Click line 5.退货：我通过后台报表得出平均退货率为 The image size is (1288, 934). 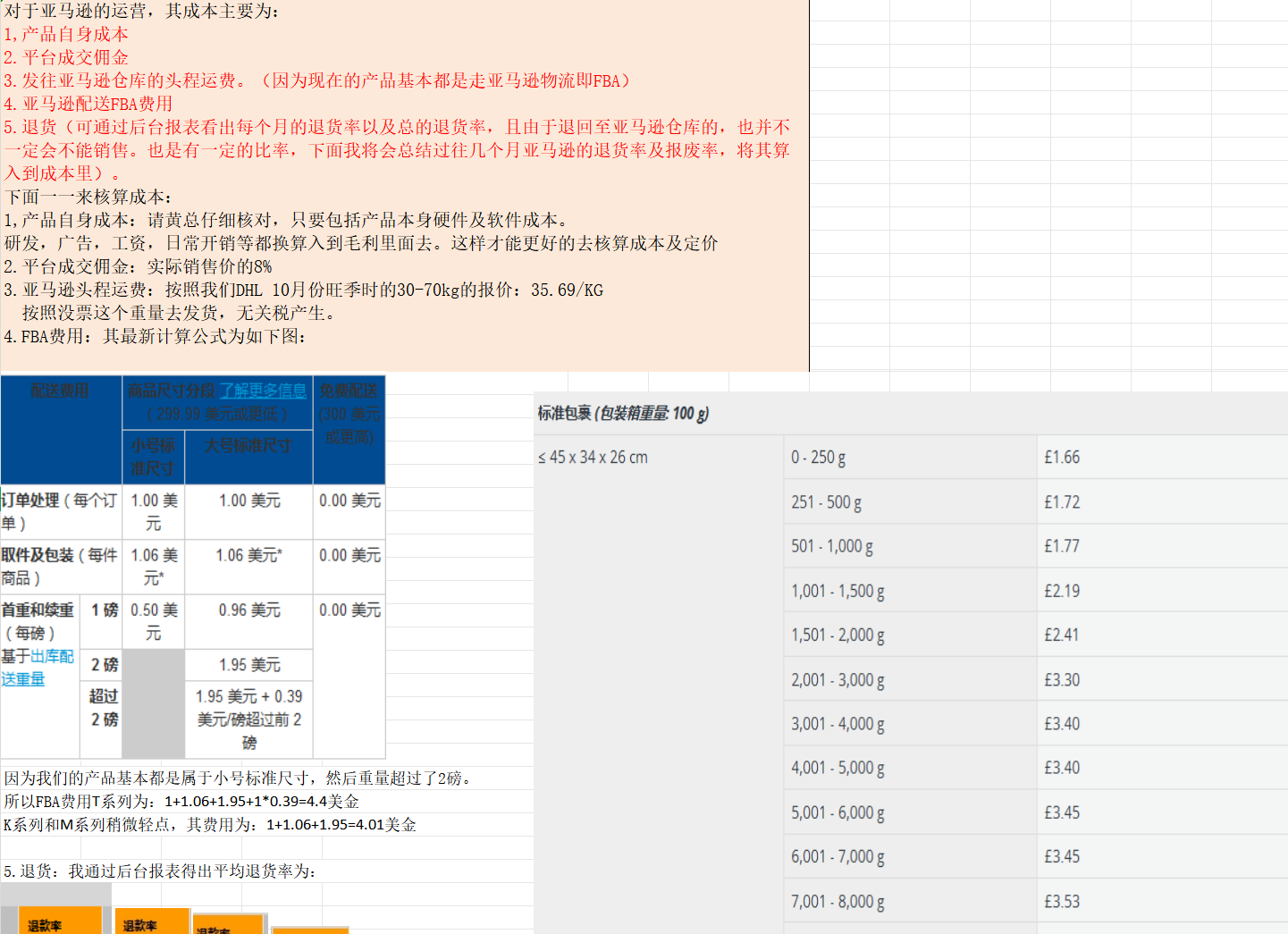point(160,871)
